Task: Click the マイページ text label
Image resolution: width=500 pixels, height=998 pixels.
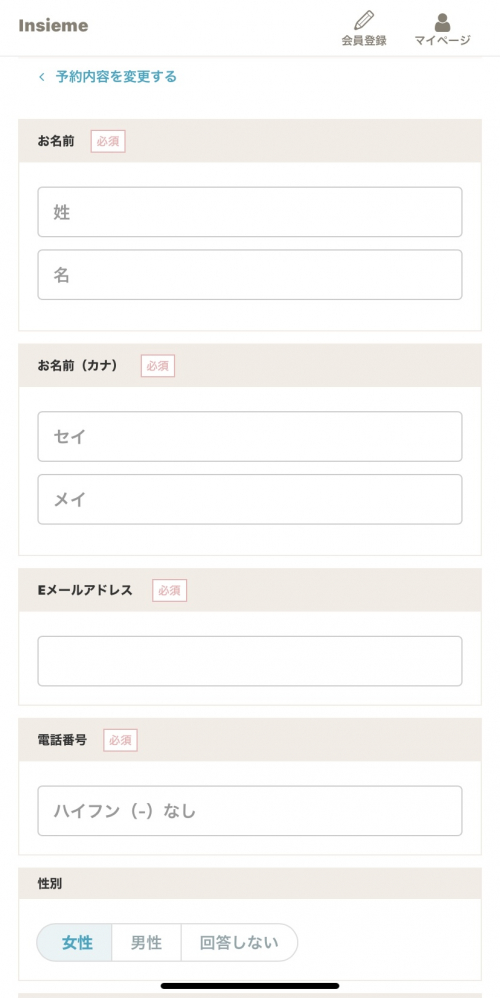Action: (x=442, y=40)
